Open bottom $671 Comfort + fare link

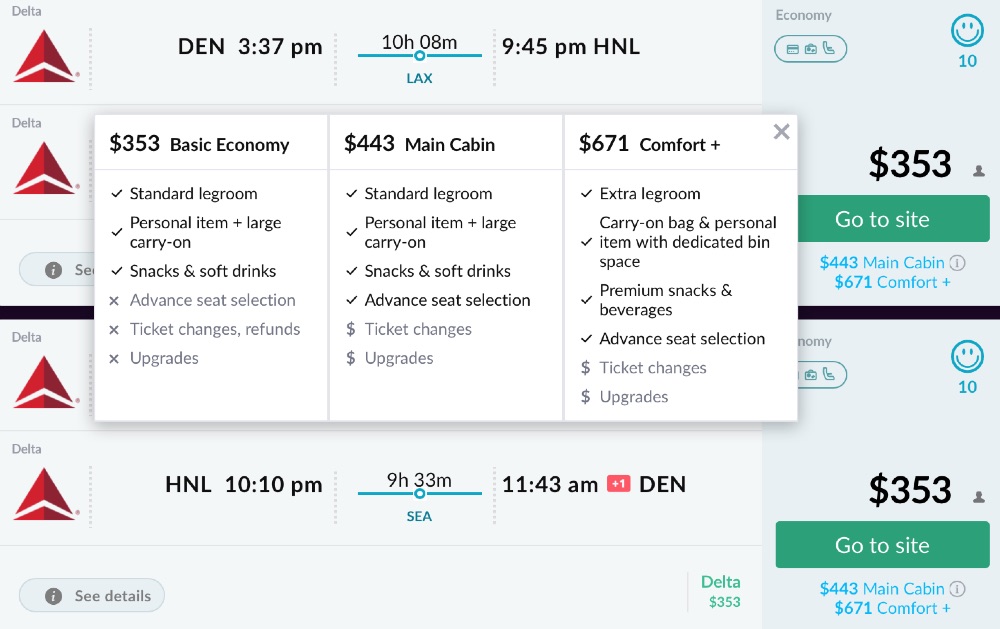892,608
